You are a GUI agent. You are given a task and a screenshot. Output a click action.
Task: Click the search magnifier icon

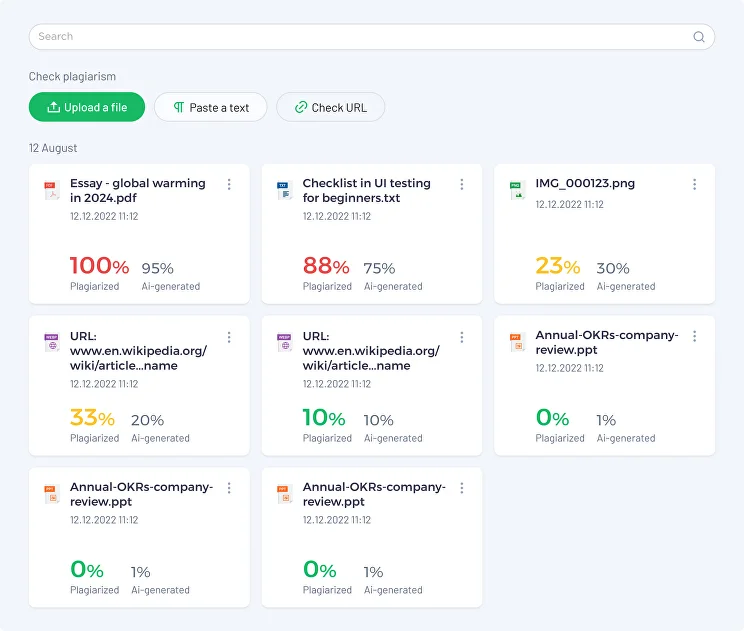[698, 37]
